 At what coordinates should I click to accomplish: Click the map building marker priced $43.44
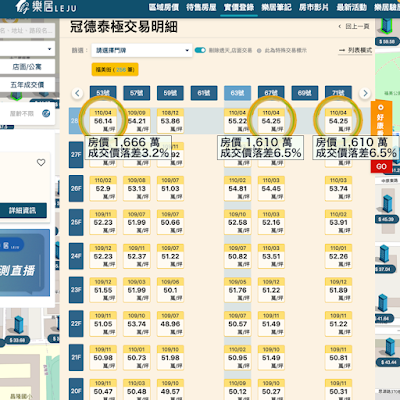pos(388,352)
